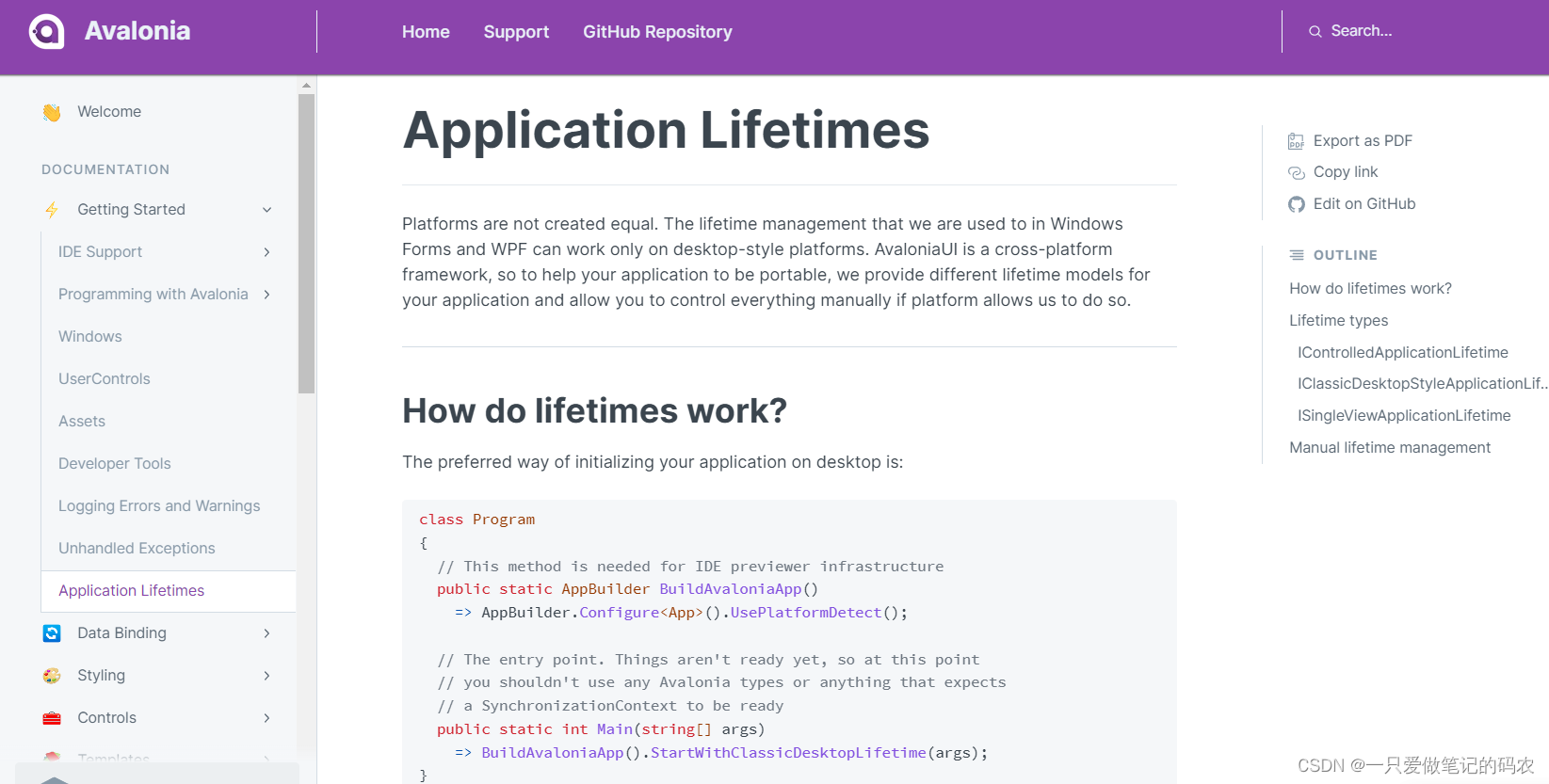Click the Copy link text

(x=1346, y=172)
